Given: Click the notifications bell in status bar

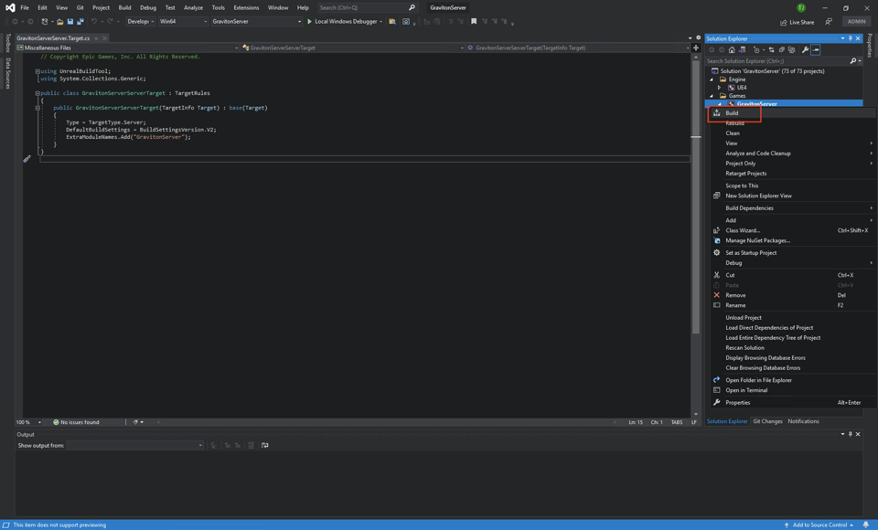Looking at the screenshot, I should [x=866, y=525].
